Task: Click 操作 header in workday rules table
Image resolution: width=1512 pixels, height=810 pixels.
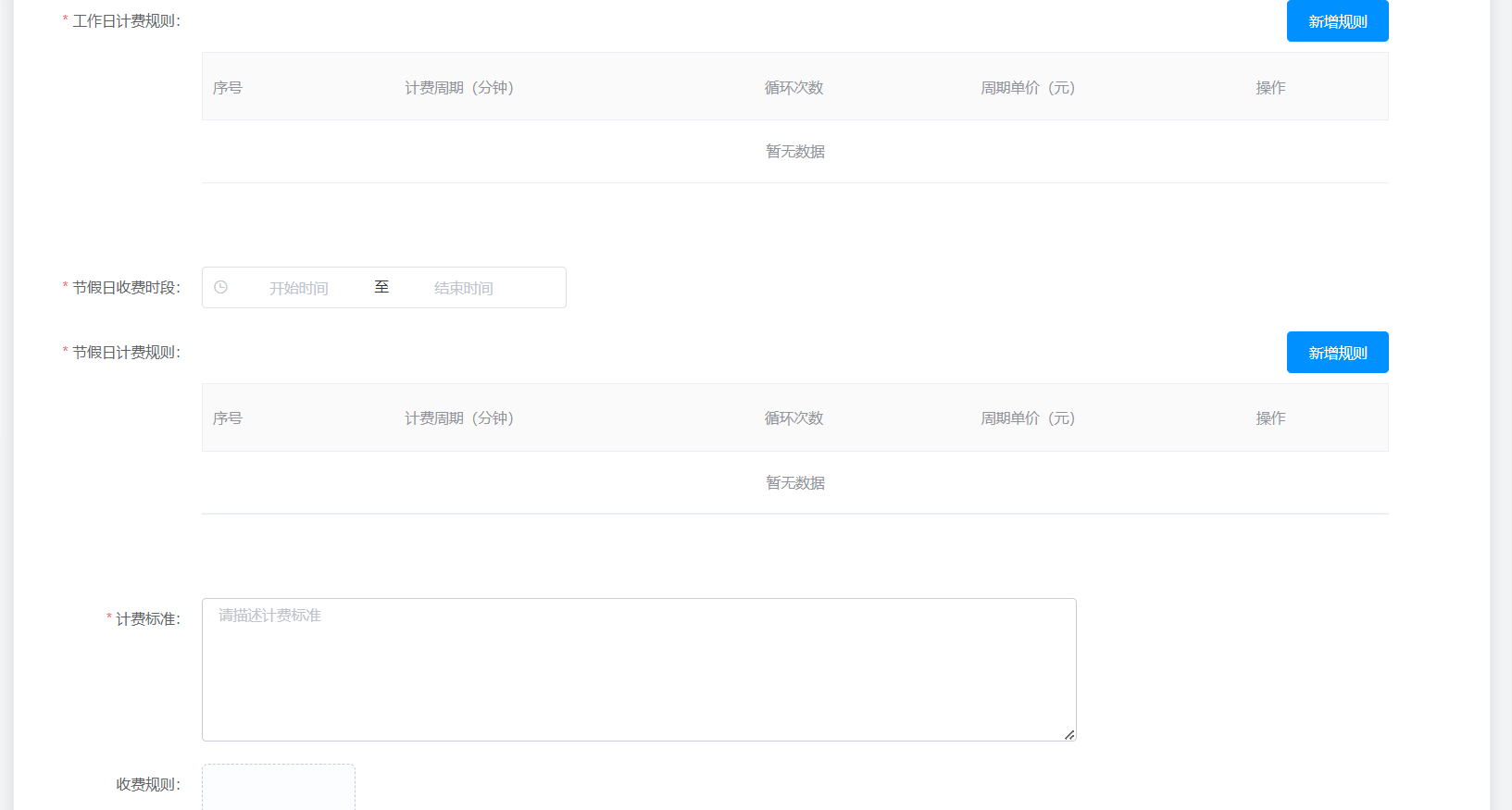Action: point(1270,87)
